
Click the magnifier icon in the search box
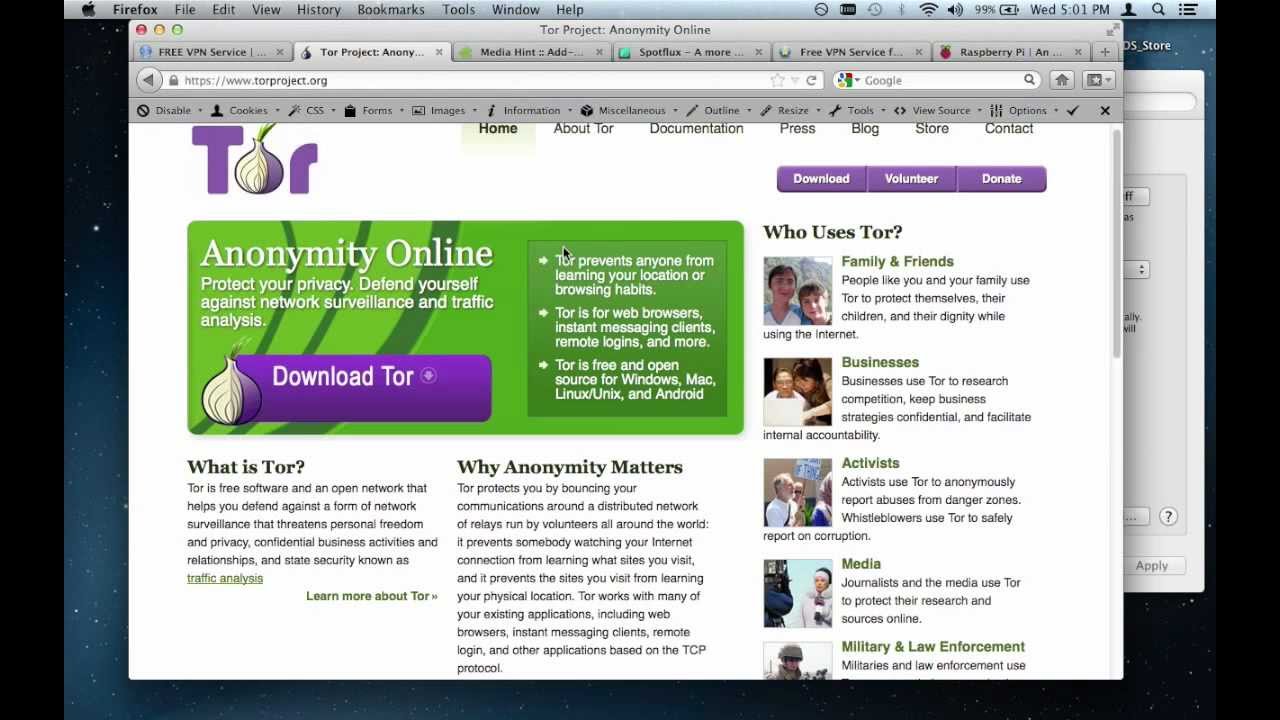[x=1029, y=80]
